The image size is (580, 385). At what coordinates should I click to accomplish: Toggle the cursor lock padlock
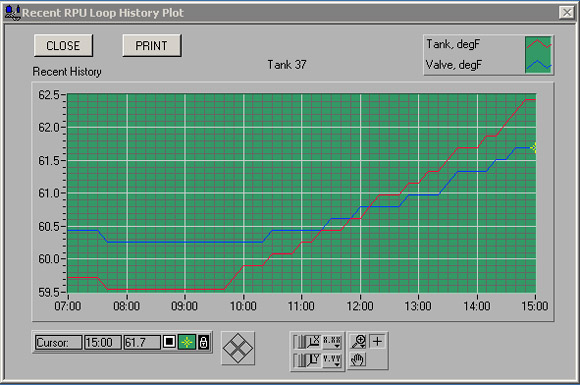coord(203,342)
